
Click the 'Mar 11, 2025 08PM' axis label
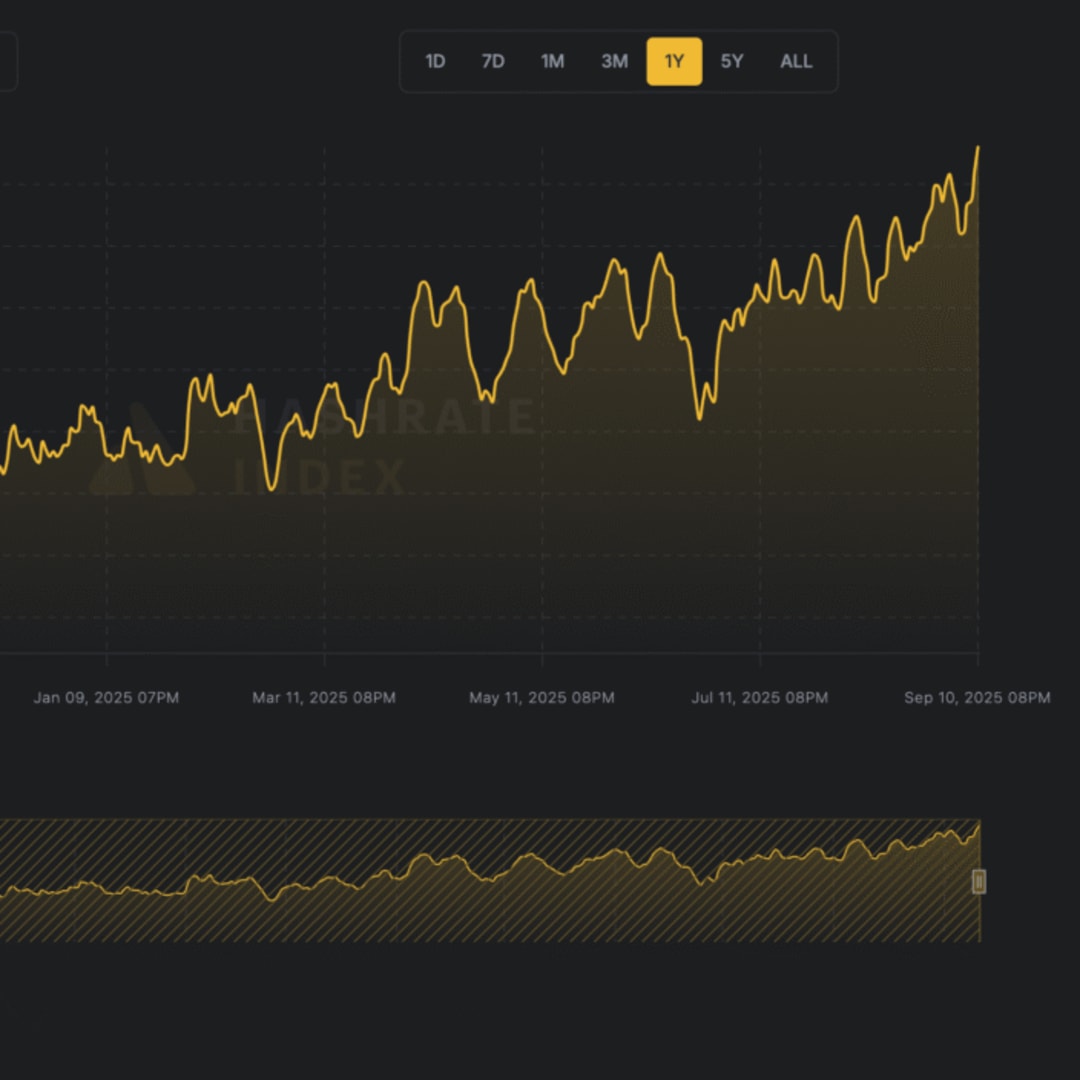(324, 698)
